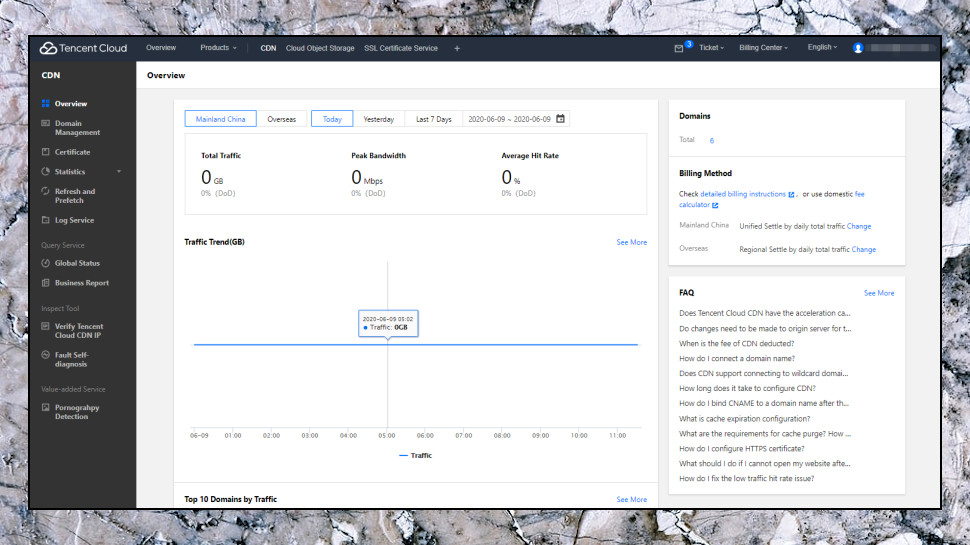Click the 08:00 label on chart axis
Screen dimensions: 970x545
pos(502,436)
